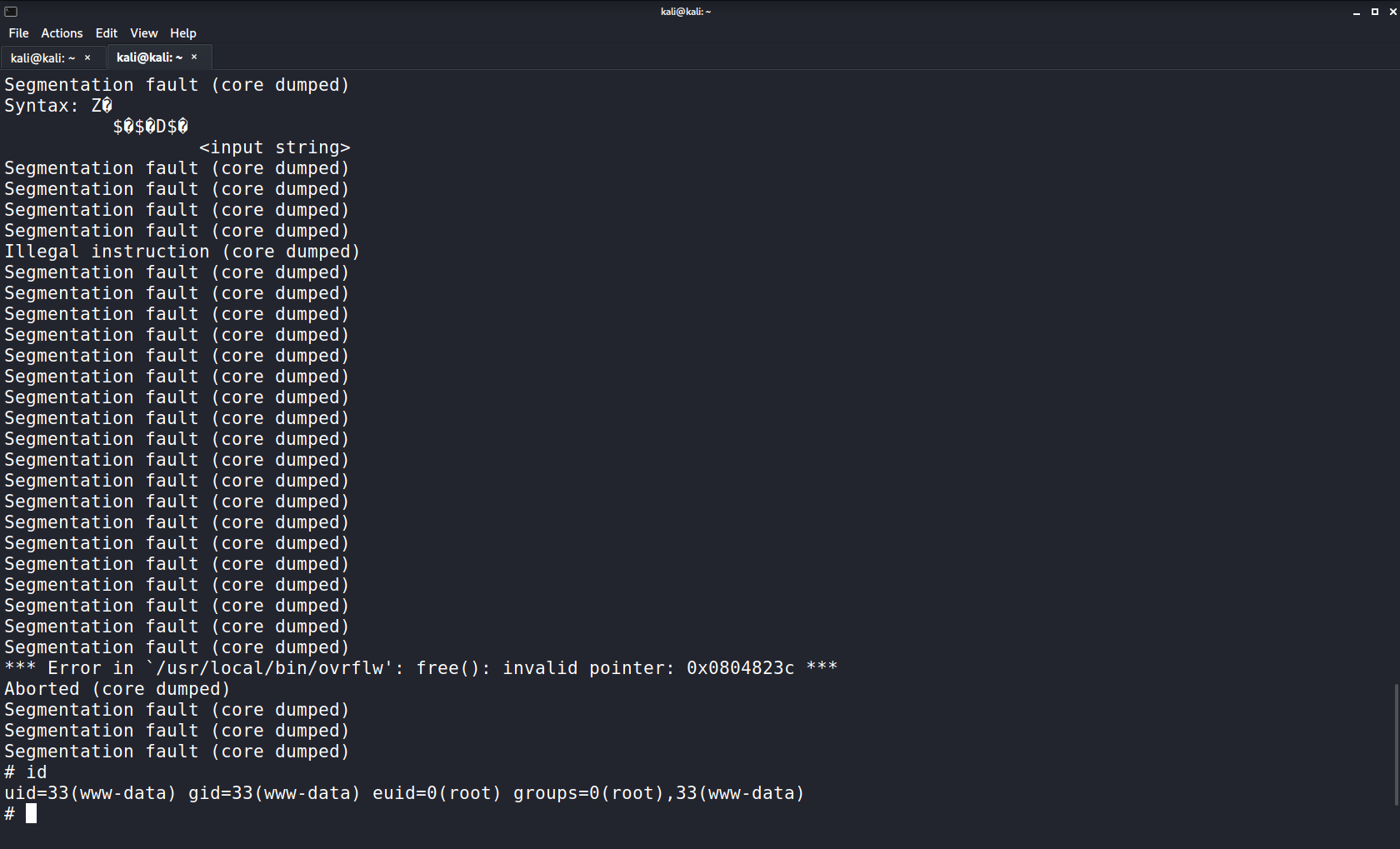Open the View menu
1400x849 pixels.
[x=143, y=33]
